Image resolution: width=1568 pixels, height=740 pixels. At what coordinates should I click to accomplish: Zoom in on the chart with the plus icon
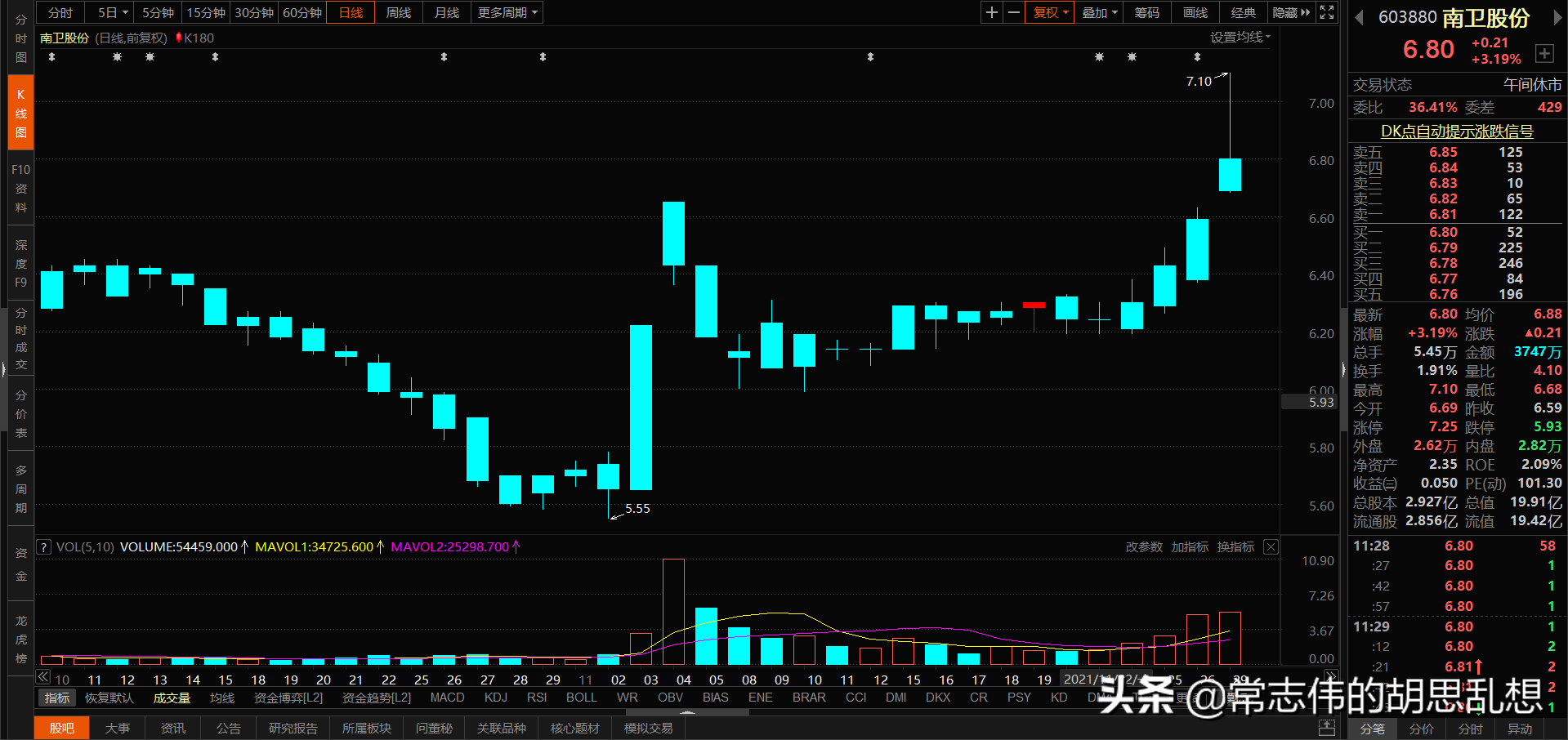click(991, 12)
